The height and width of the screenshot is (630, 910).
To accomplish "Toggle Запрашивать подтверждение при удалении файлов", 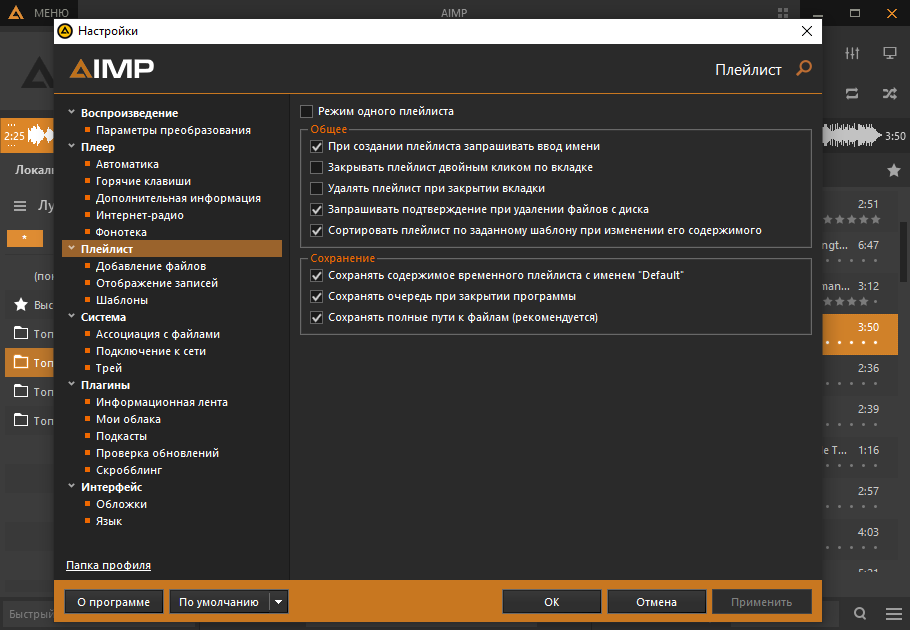I will tap(316, 209).
